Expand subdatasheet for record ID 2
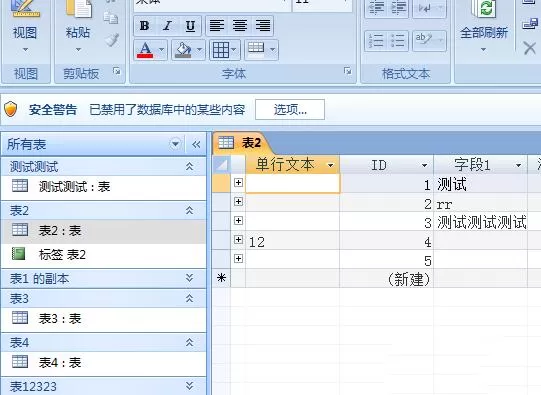The height and width of the screenshot is (395, 541). [238, 201]
